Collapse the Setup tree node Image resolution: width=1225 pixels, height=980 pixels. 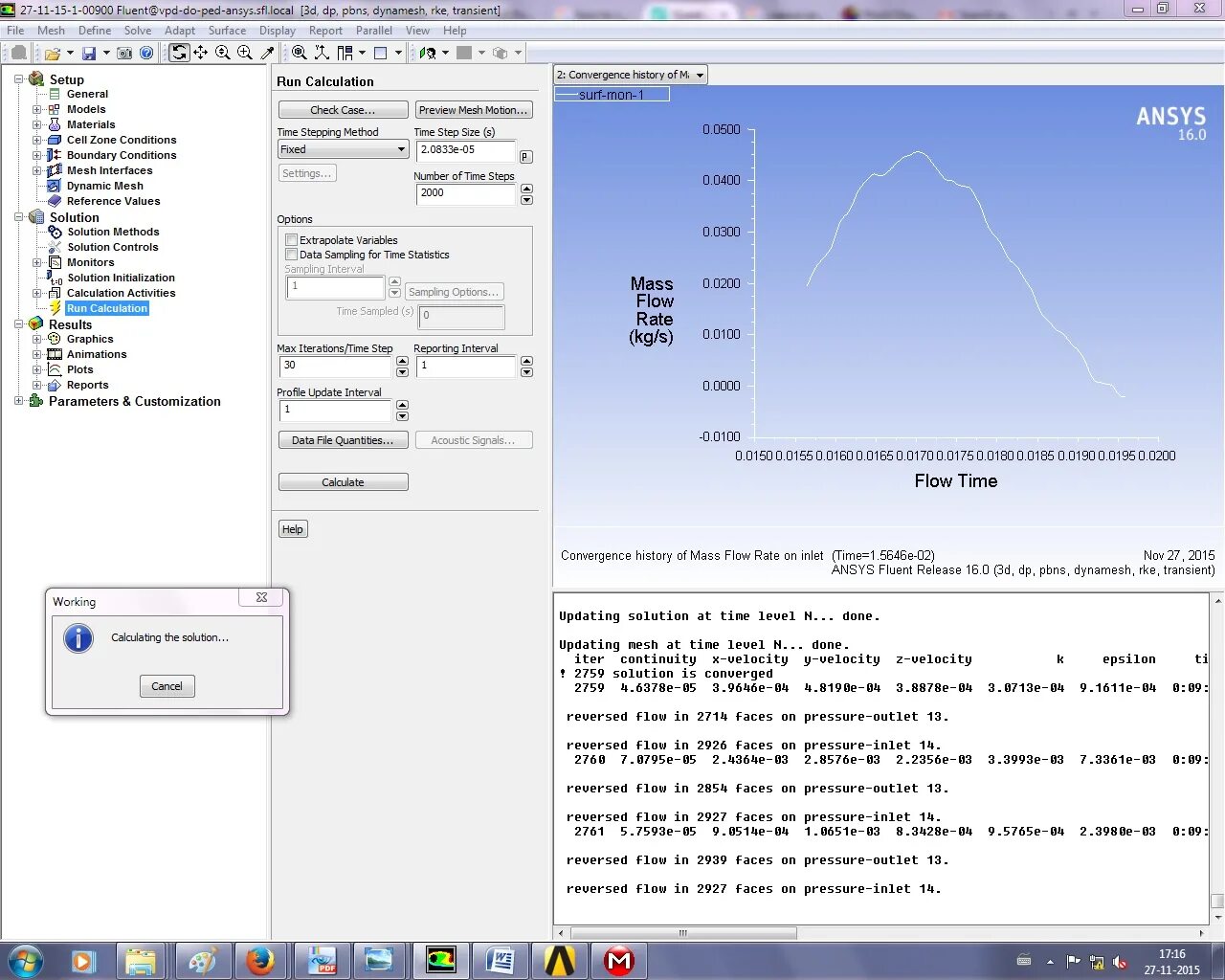tap(18, 79)
